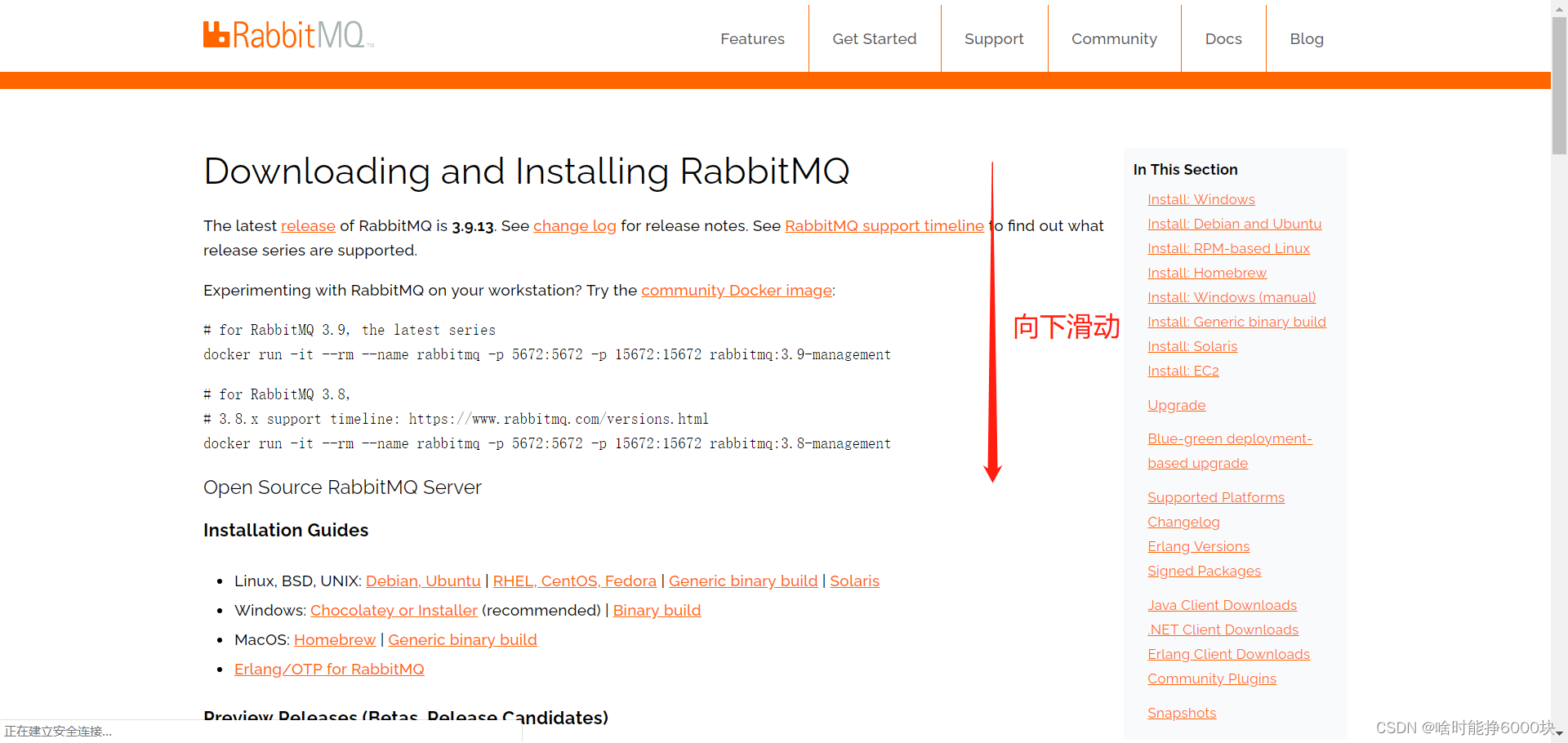
Task: Sidebar: open Install: RPM-based Linux
Action: [1228, 248]
